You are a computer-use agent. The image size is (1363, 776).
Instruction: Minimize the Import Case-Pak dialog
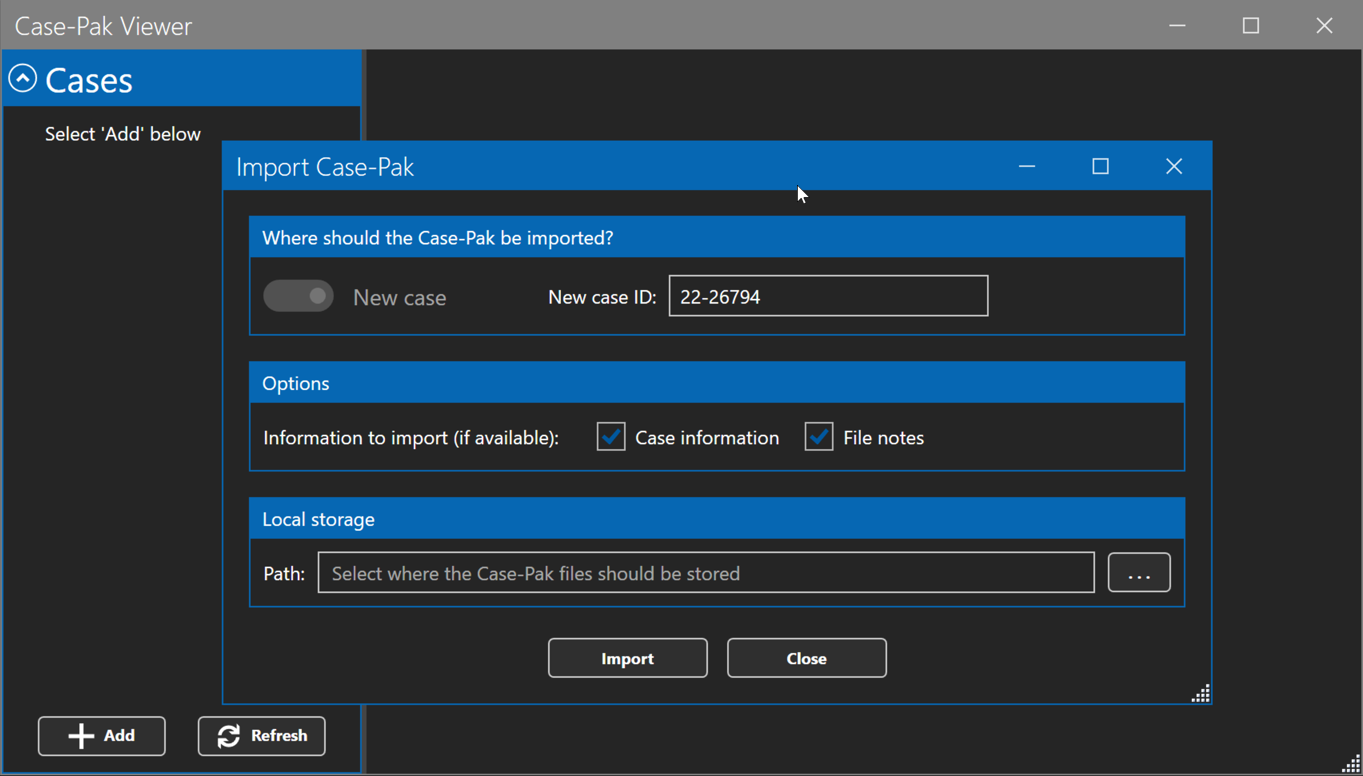1027,166
